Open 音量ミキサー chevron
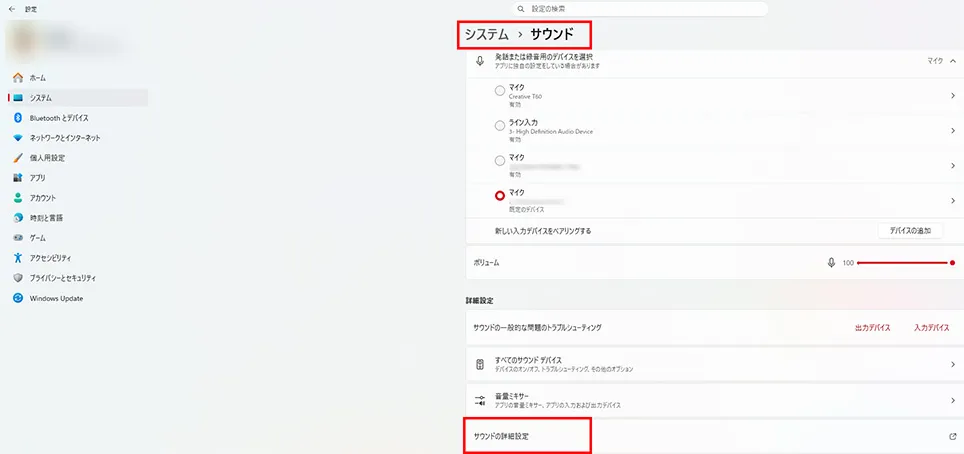Screen dimensions: 964x454 pos(952,401)
